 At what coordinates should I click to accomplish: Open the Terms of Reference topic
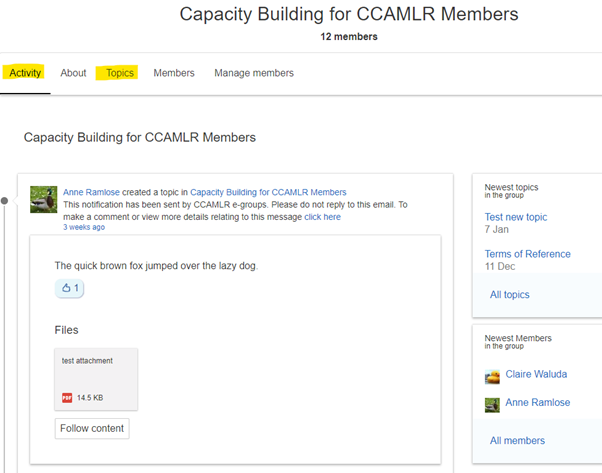(x=528, y=254)
